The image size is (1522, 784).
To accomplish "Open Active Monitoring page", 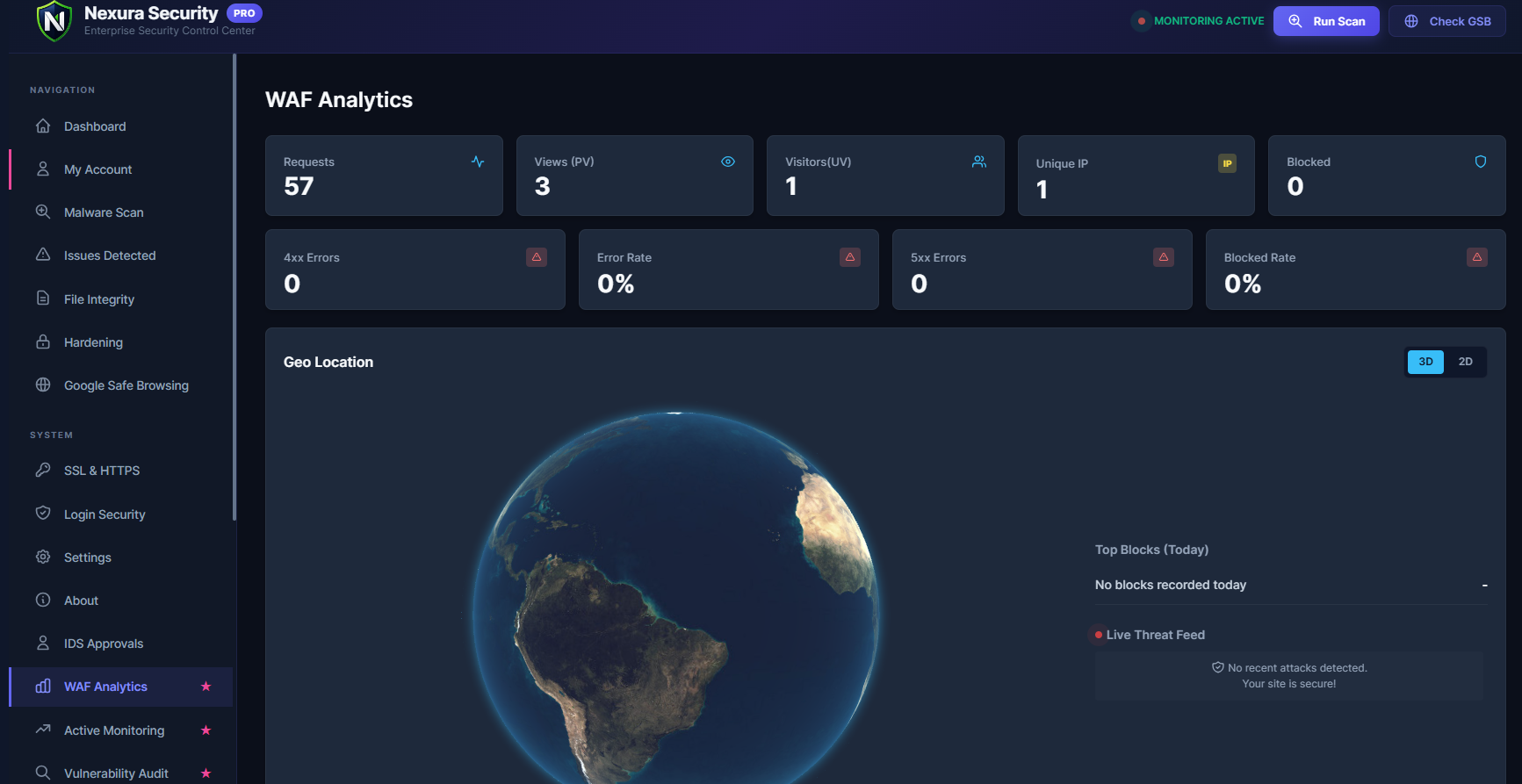I will (x=121, y=730).
